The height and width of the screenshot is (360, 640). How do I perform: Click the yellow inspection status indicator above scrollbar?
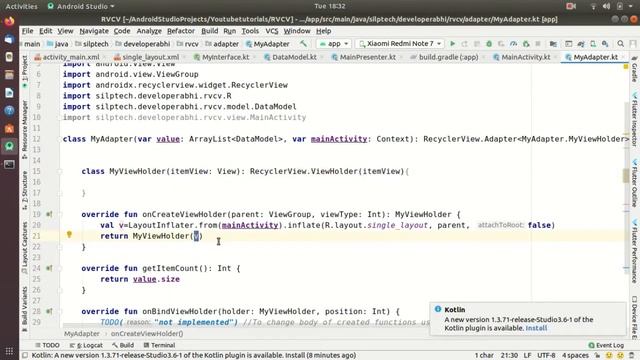click(626, 67)
